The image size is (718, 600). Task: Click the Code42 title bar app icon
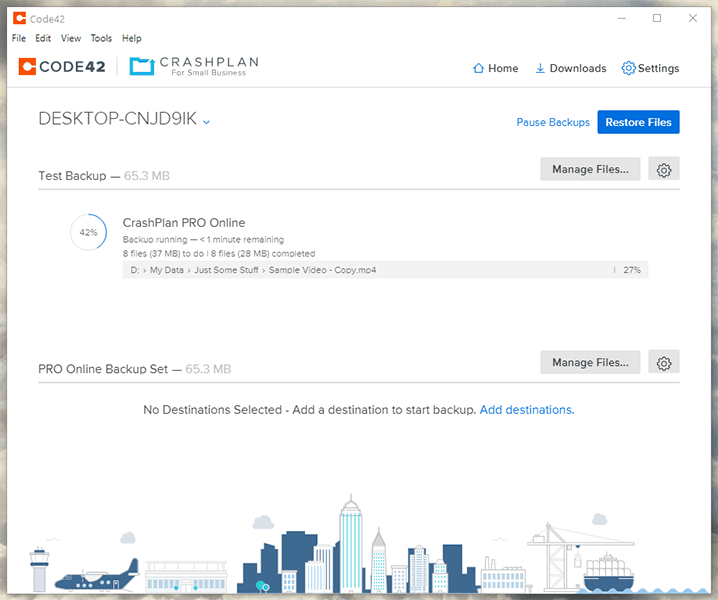18,18
